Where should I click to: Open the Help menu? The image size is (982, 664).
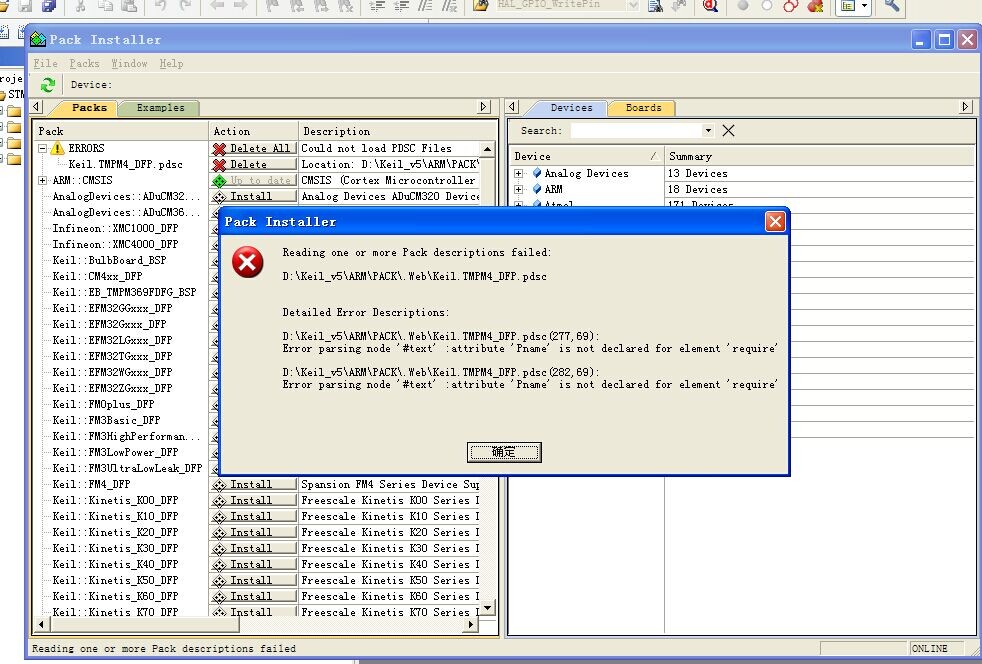point(171,63)
